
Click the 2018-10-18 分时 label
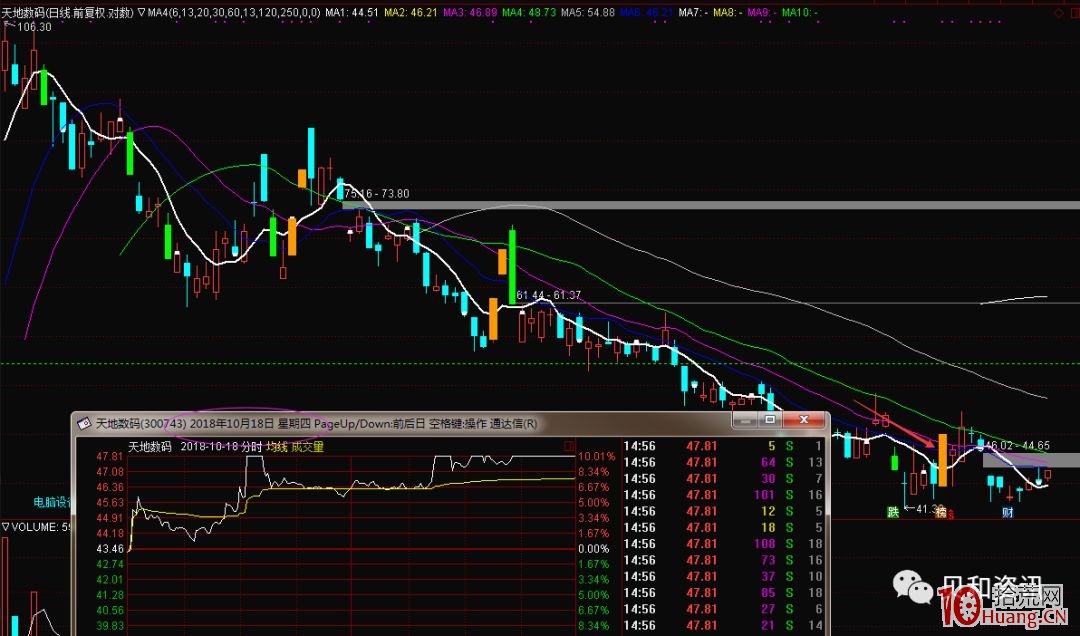pyautogui.click(x=221, y=447)
